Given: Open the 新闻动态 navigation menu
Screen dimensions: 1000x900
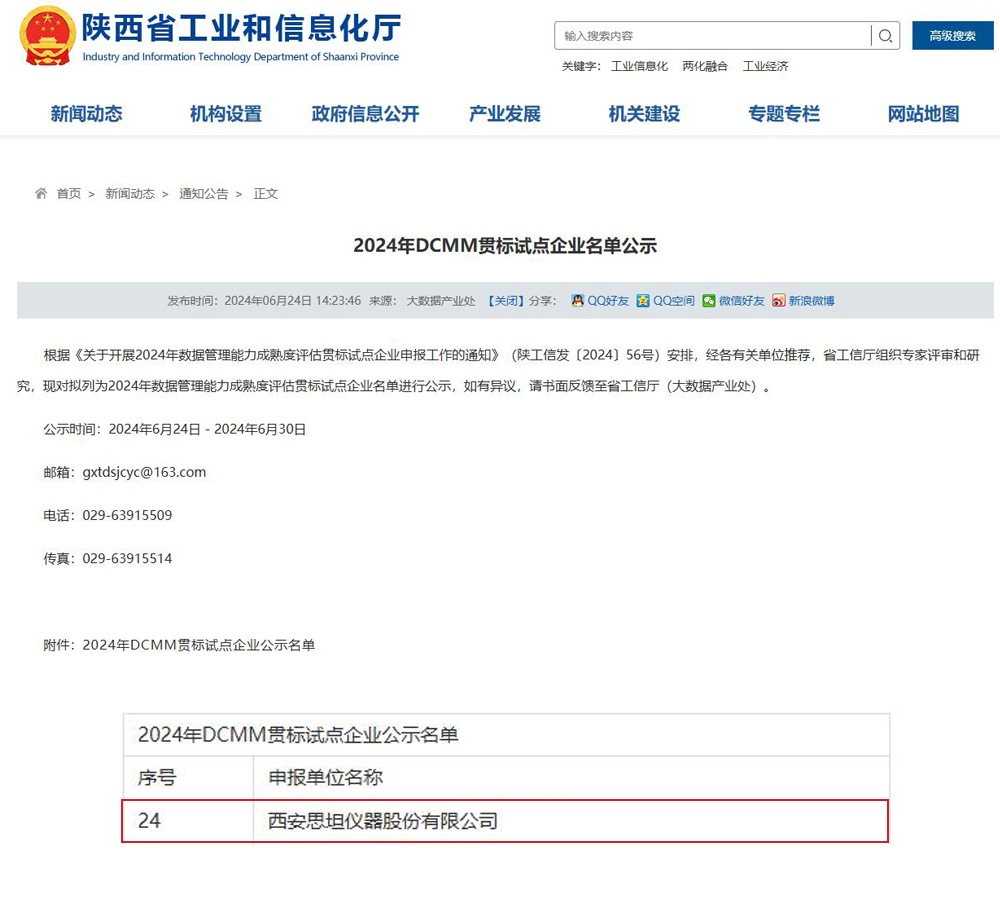Looking at the screenshot, I should pos(86,114).
